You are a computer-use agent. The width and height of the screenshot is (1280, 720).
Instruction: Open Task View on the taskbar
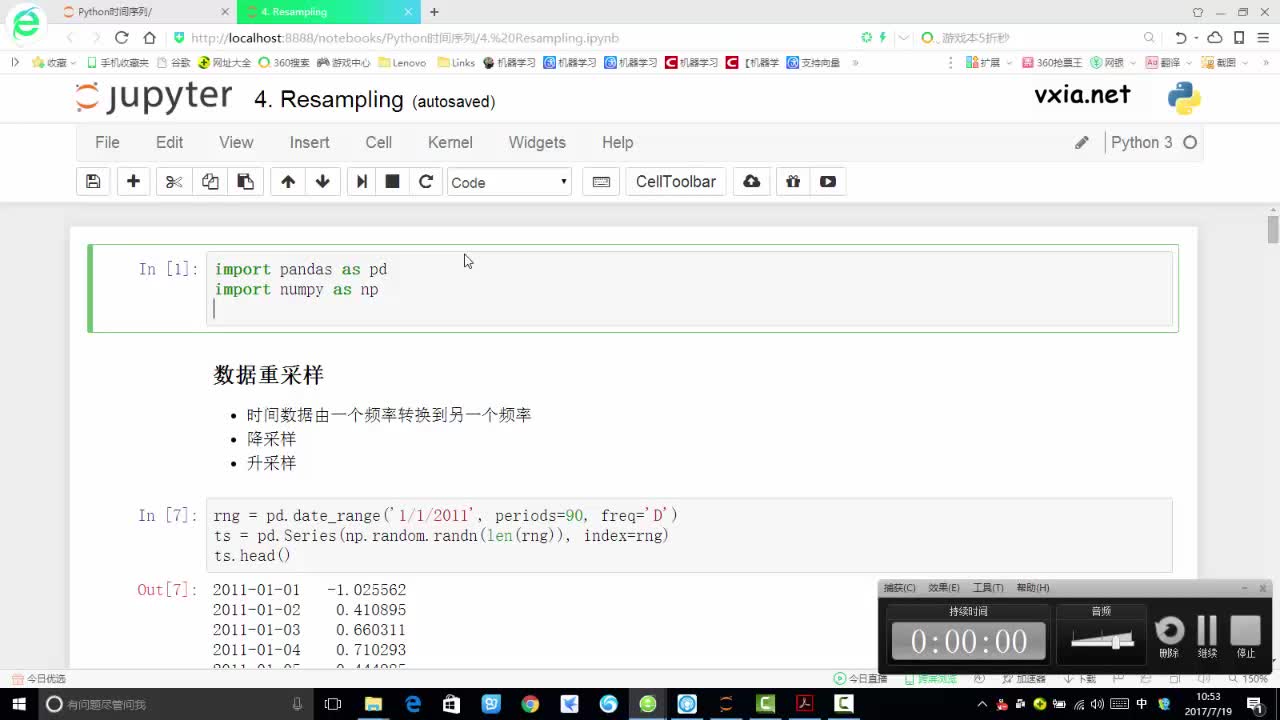(333, 704)
